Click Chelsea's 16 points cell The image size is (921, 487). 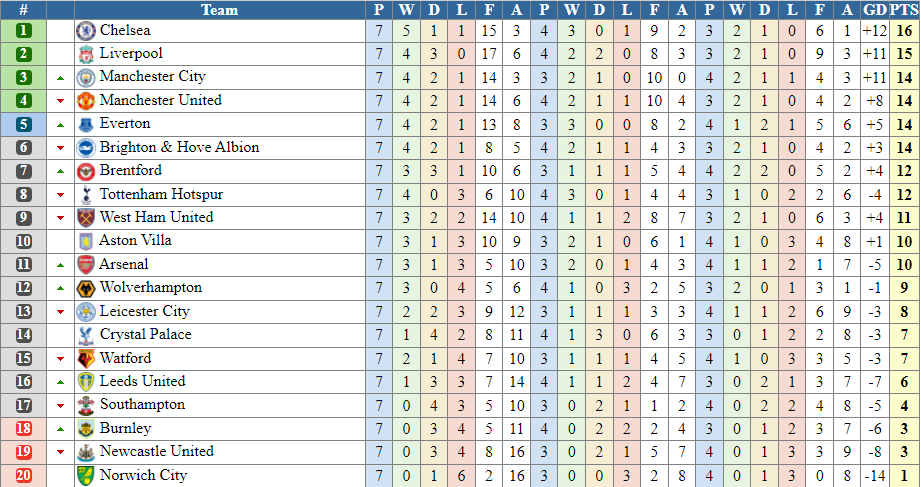click(905, 31)
